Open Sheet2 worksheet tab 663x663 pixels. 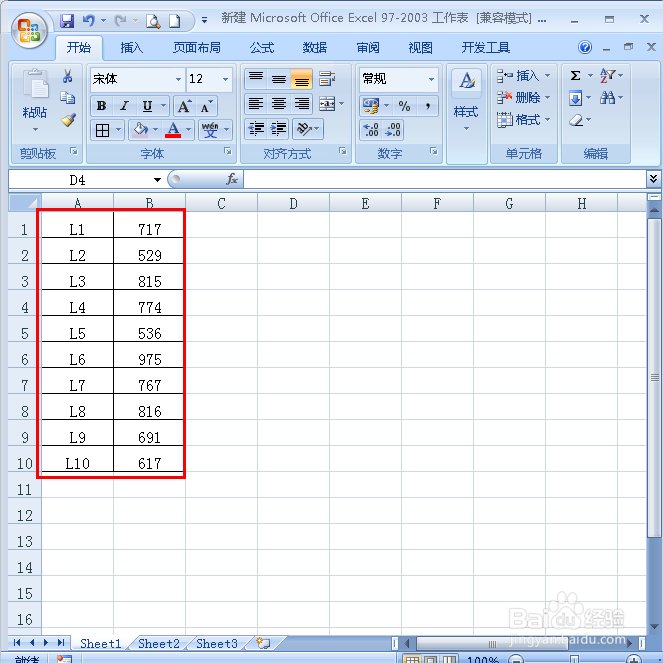(159, 644)
